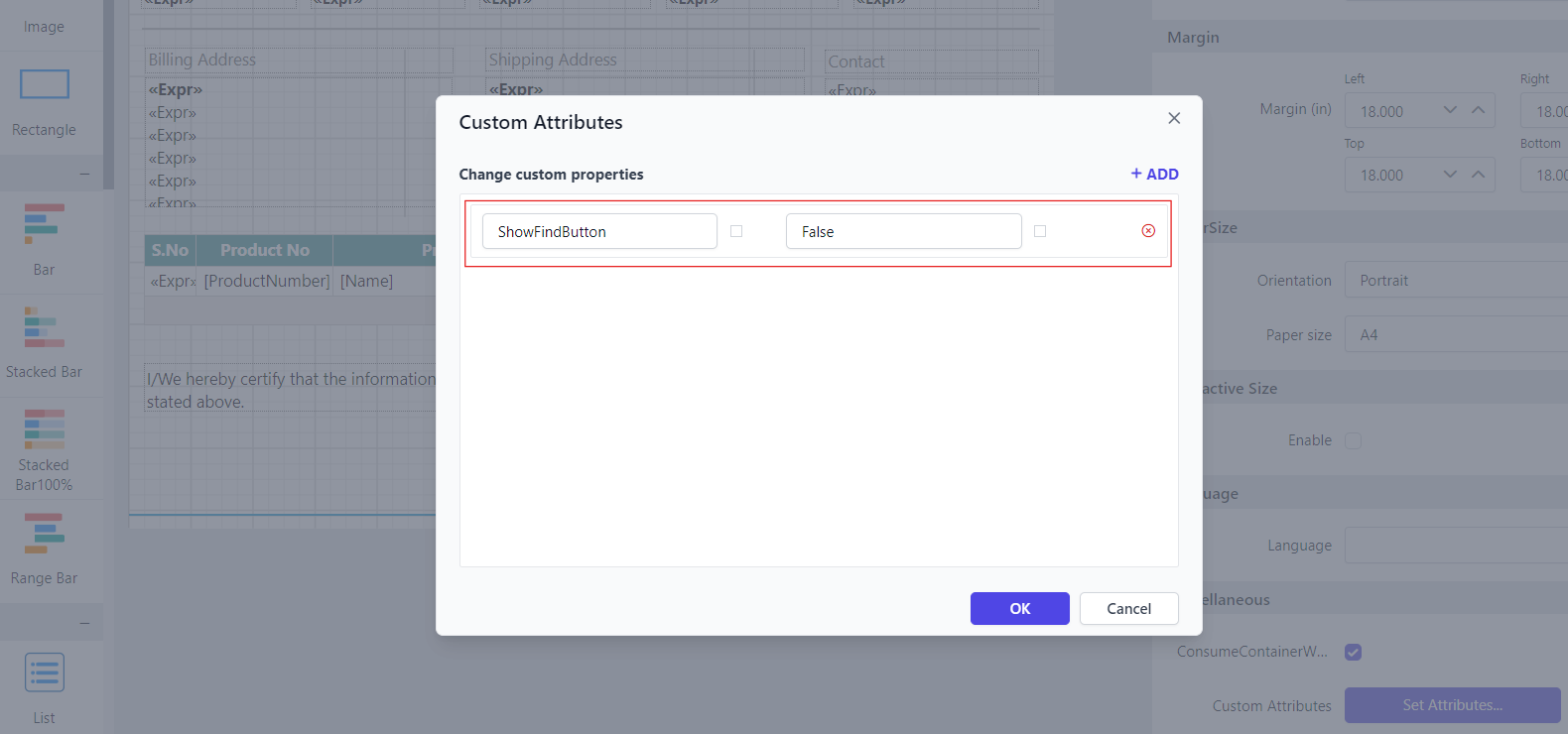Increase the Top margin value
This screenshot has height=734, width=1568.
(x=1478, y=175)
